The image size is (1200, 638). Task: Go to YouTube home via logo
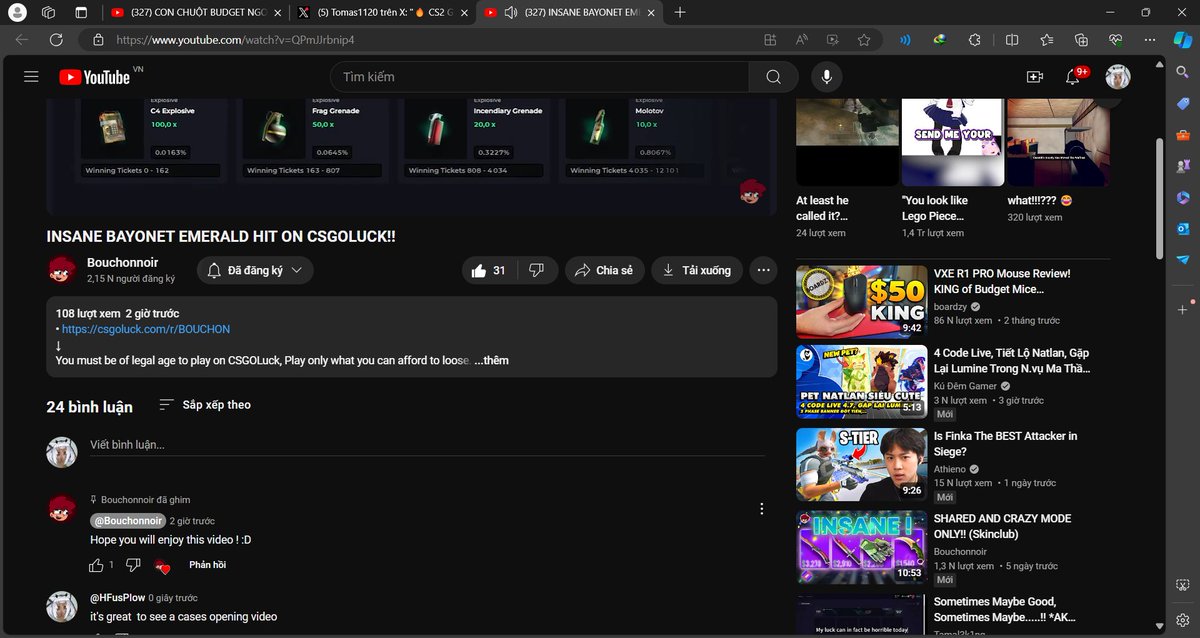click(x=95, y=77)
